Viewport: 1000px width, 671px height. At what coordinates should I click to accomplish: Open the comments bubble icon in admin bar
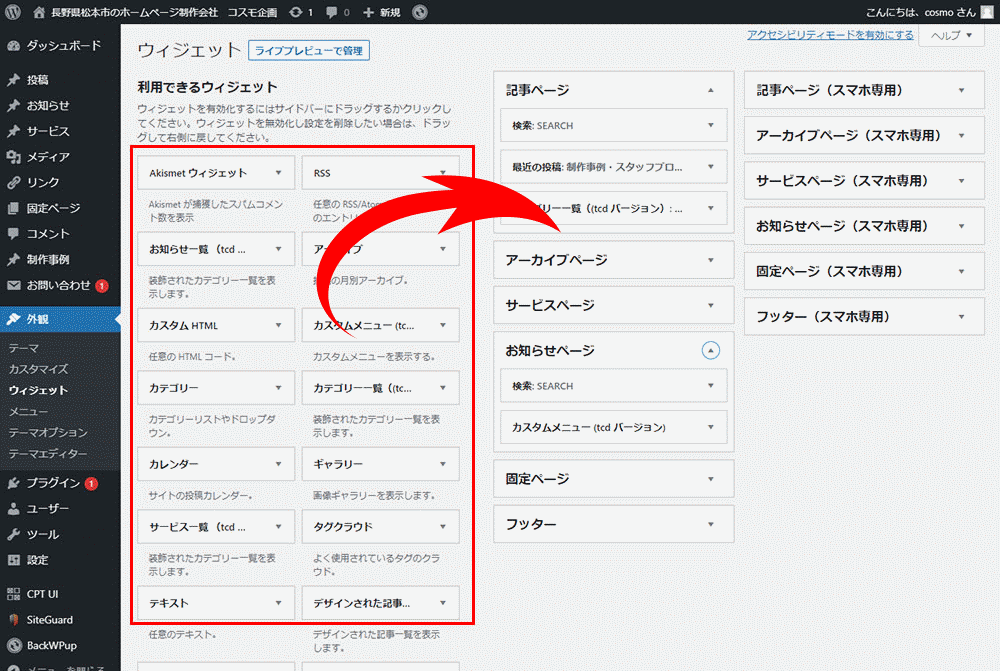coord(331,12)
